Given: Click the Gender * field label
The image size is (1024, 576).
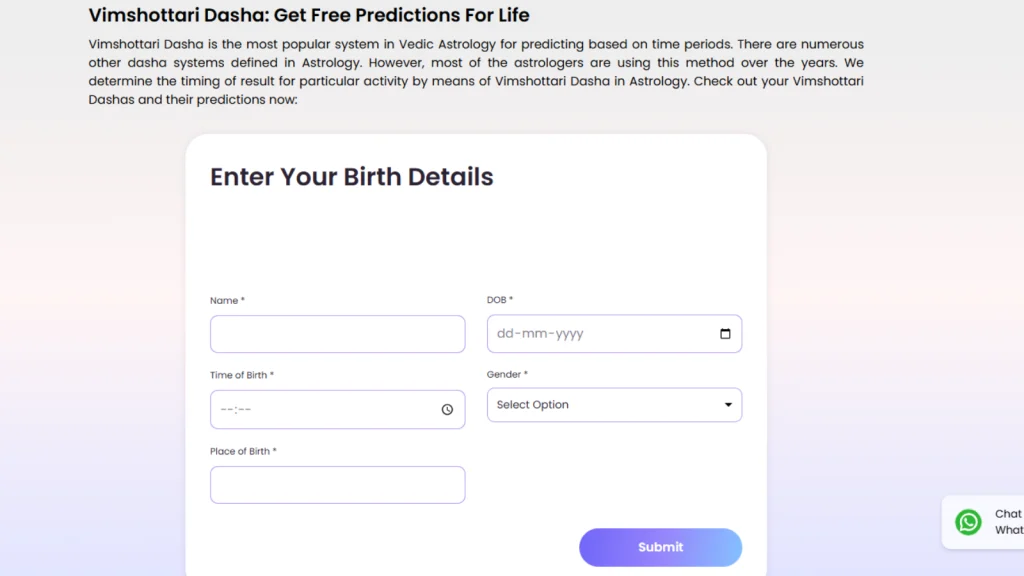Looking at the screenshot, I should (507, 374).
